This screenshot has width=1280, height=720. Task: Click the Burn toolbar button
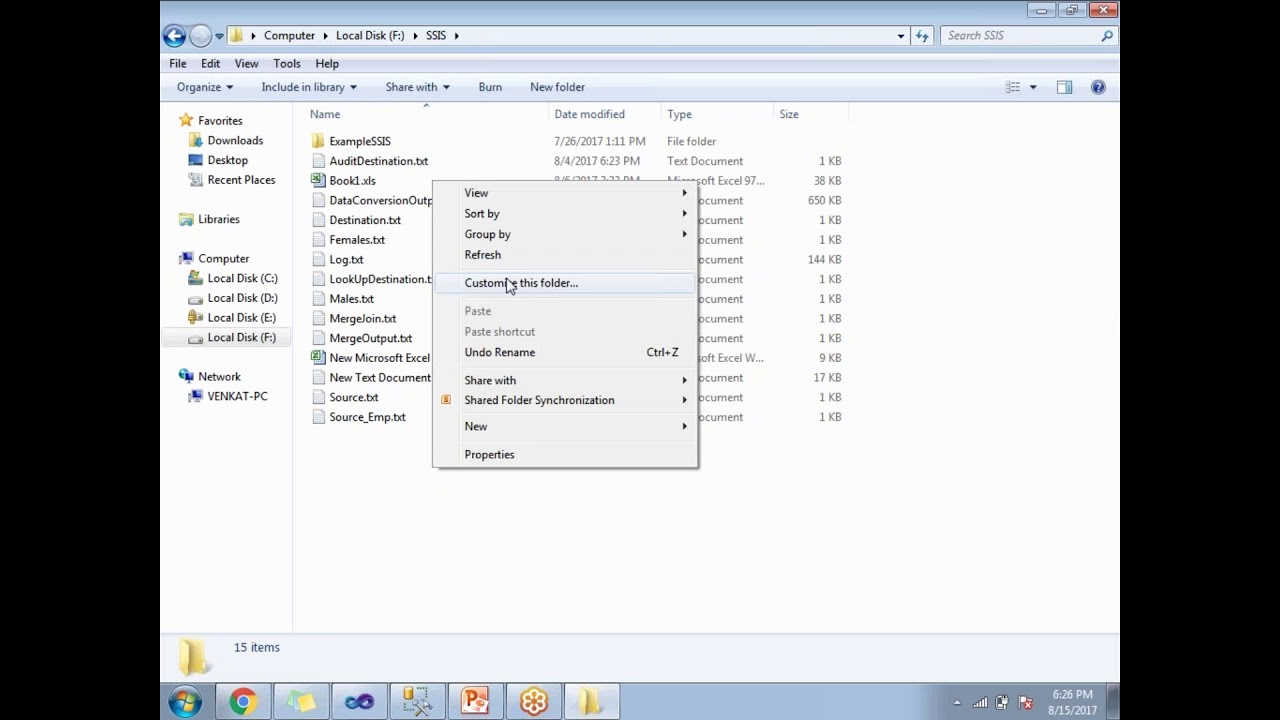click(x=490, y=87)
